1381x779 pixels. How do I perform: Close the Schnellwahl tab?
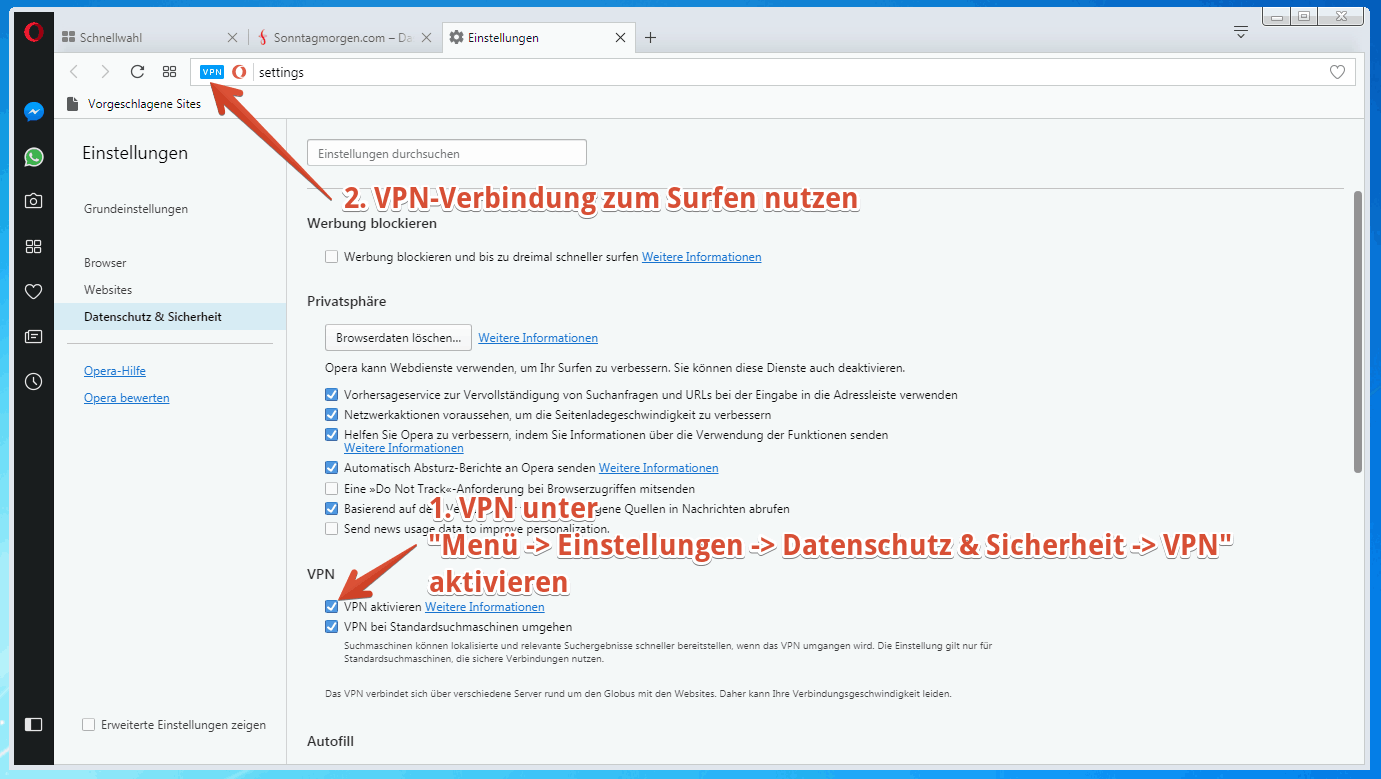pos(233,38)
